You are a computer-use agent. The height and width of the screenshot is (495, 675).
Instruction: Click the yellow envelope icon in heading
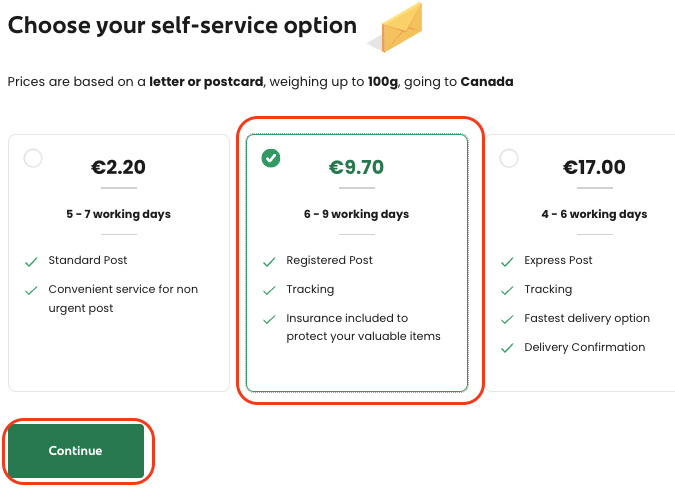(x=396, y=28)
